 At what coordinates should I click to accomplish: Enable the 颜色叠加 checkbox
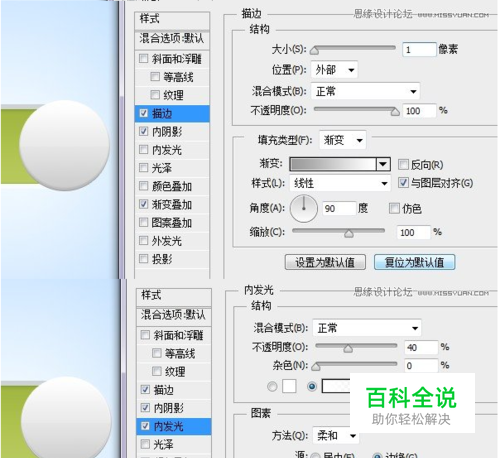point(144,186)
